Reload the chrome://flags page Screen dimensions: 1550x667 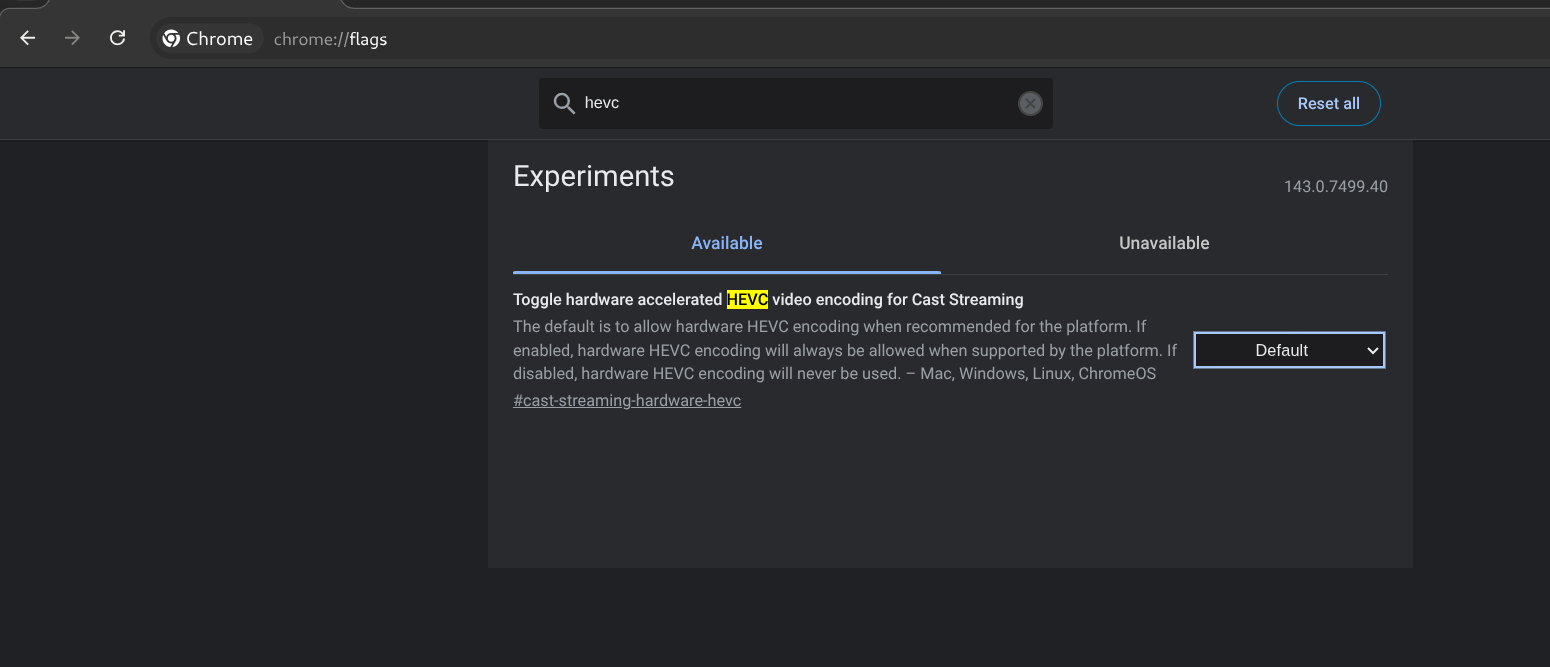point(117,39)
